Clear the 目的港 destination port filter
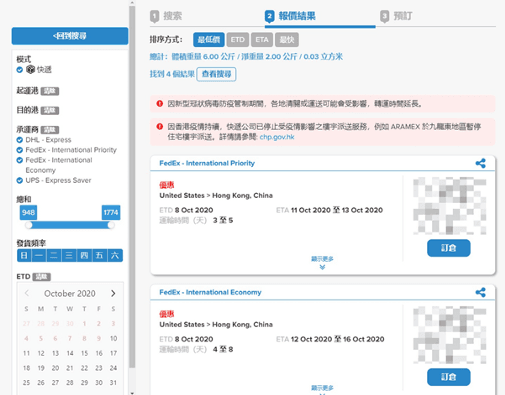The width and height of the screenshot is (505, 395). pyautogui.click(x=50, y=110)
